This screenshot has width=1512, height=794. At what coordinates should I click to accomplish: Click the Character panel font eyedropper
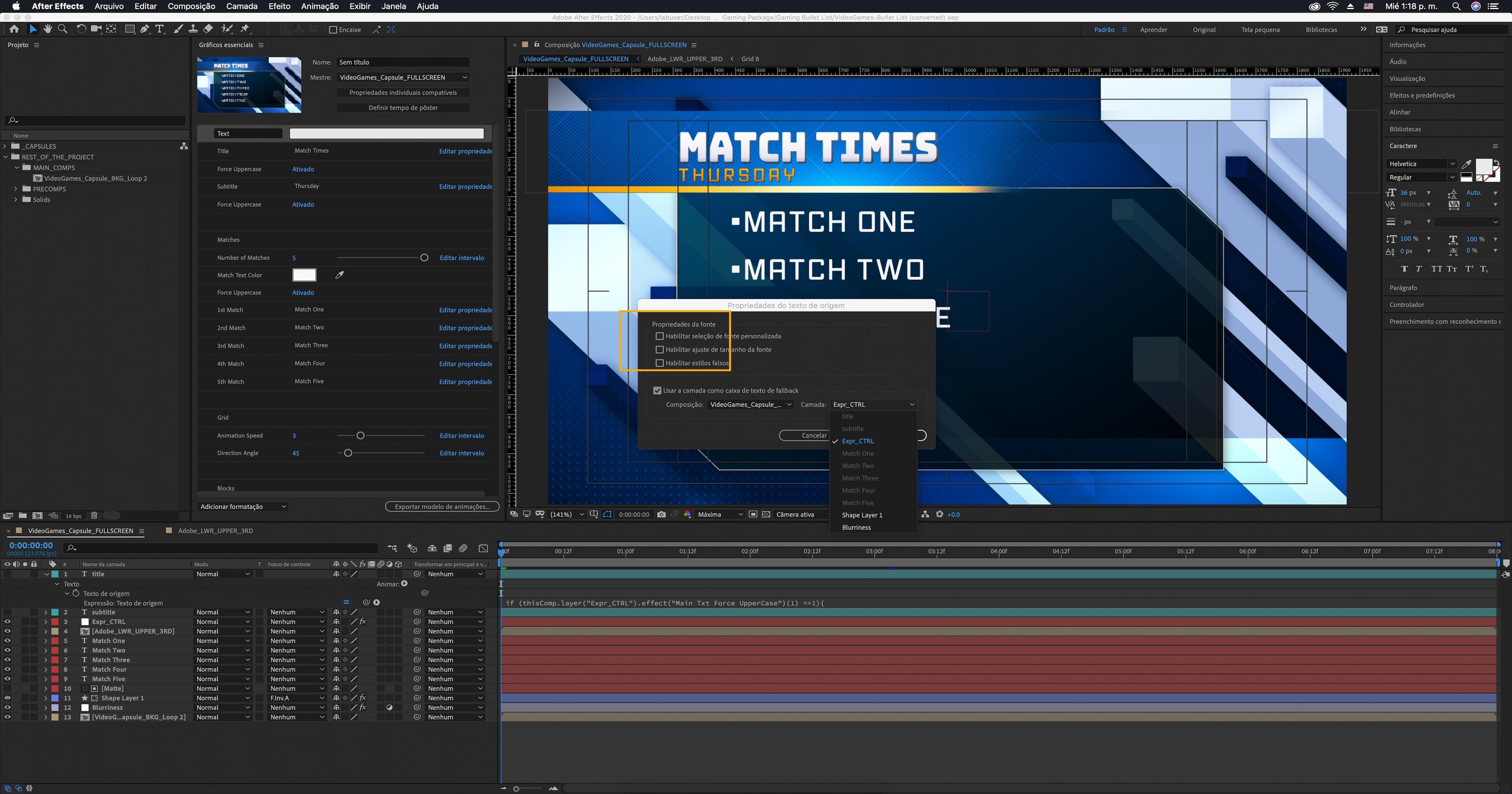click(1466, 164)
